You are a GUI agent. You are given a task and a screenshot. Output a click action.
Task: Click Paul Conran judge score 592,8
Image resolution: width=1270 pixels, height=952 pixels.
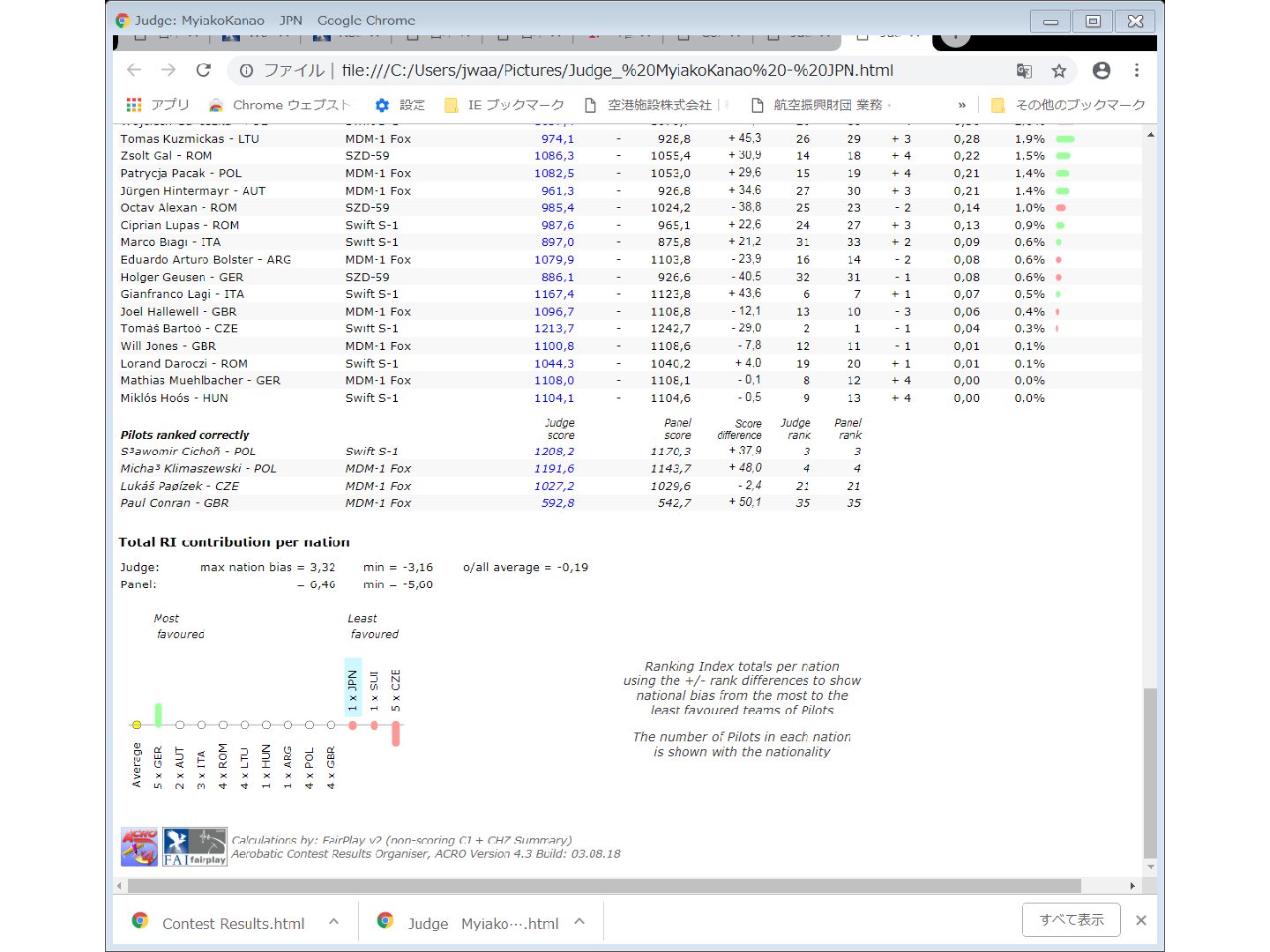557,503
